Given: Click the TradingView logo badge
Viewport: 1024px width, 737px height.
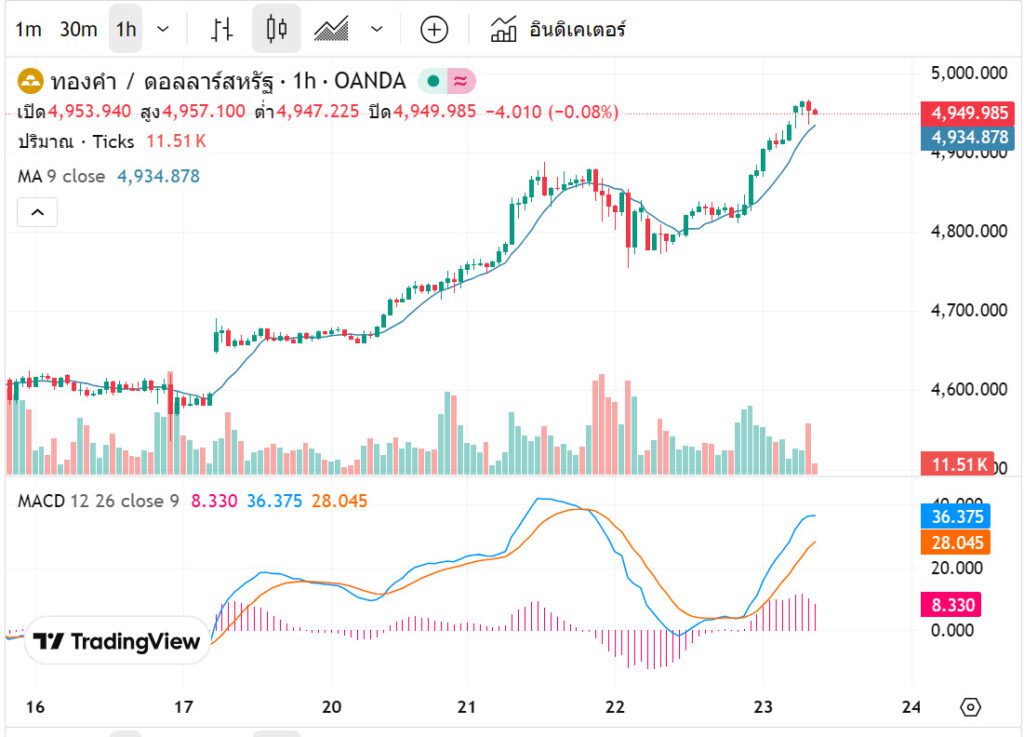Looking at the screenshot, I should click(x=117, y=642).
